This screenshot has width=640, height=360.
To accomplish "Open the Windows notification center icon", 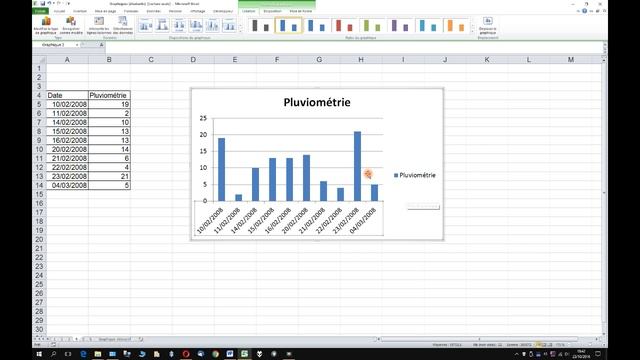I will (x=598, y=354).
